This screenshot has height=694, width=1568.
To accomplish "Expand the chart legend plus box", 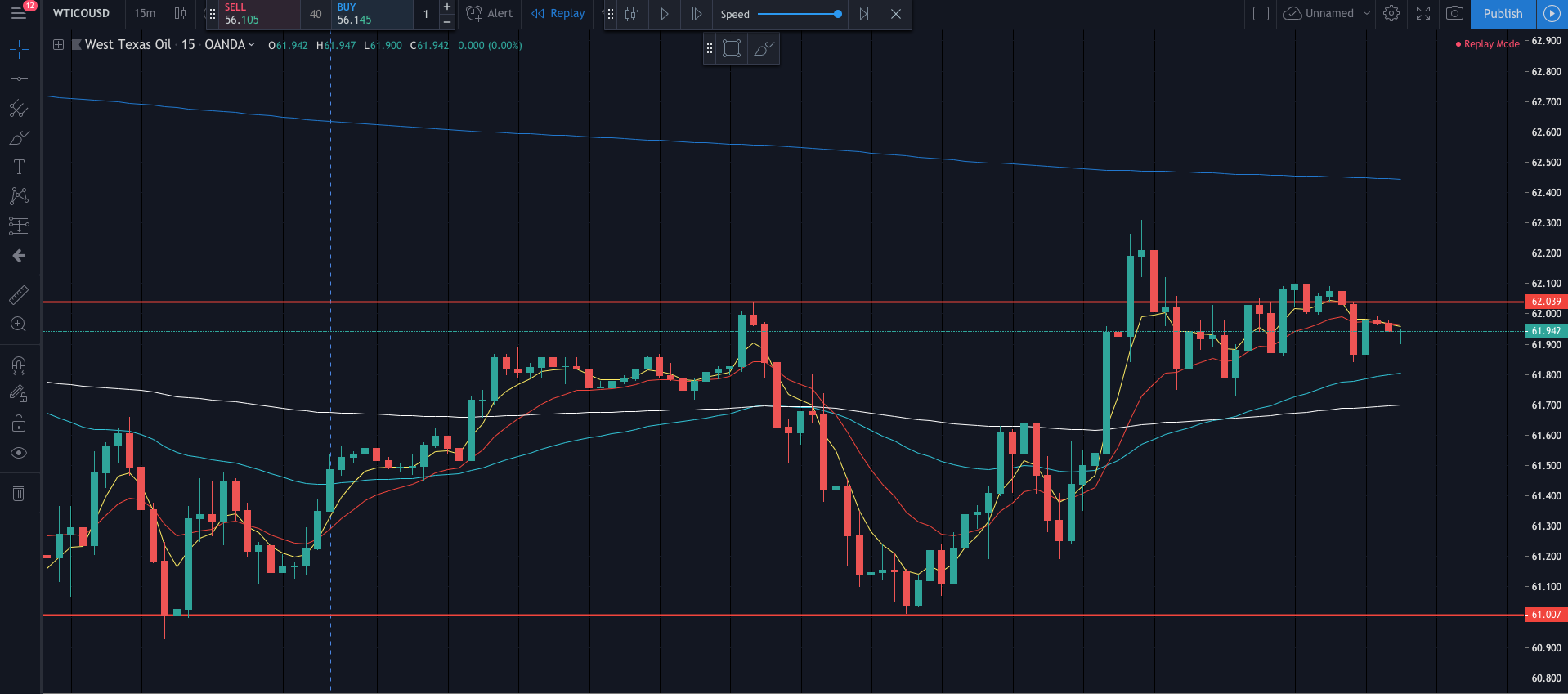I will point(58,45).
